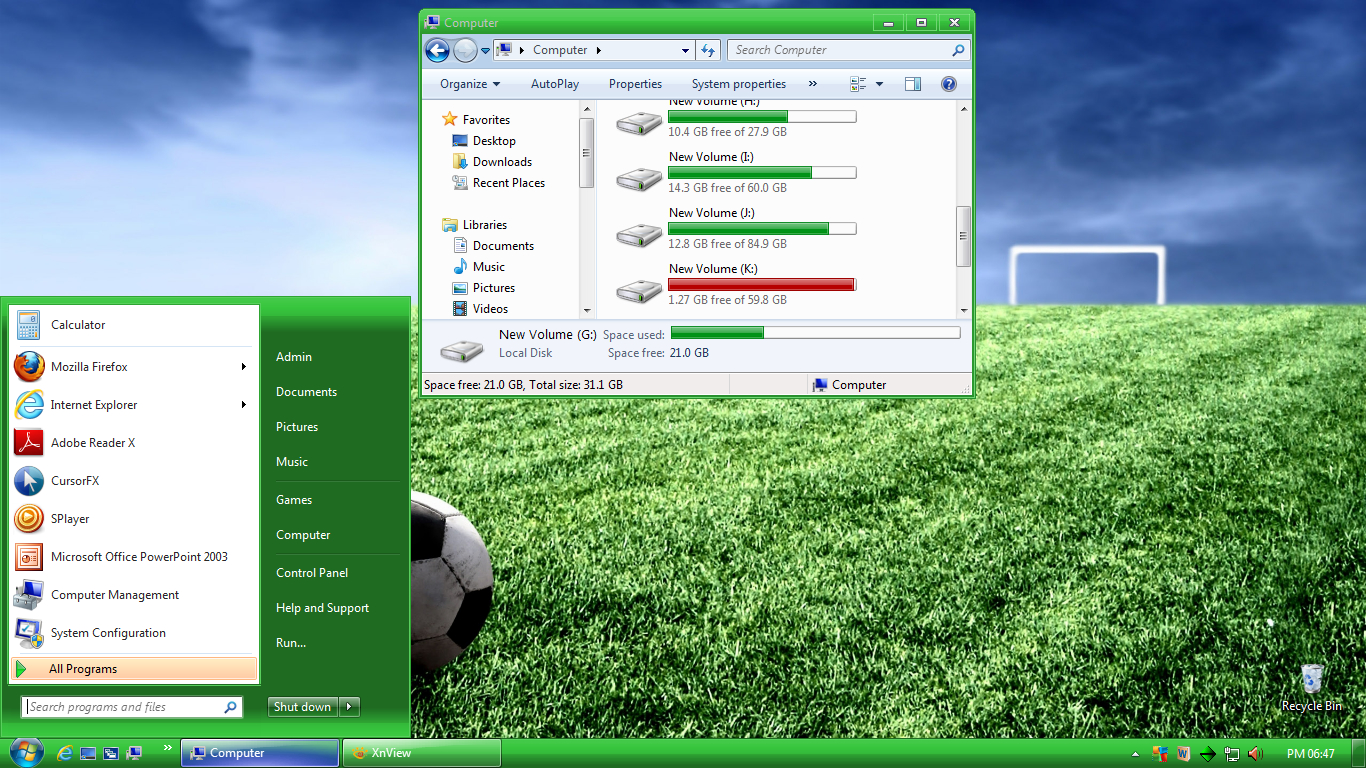This screenshot has height=768, width=1366.
Task: Click the Search programs and files box
Action: 132,707
